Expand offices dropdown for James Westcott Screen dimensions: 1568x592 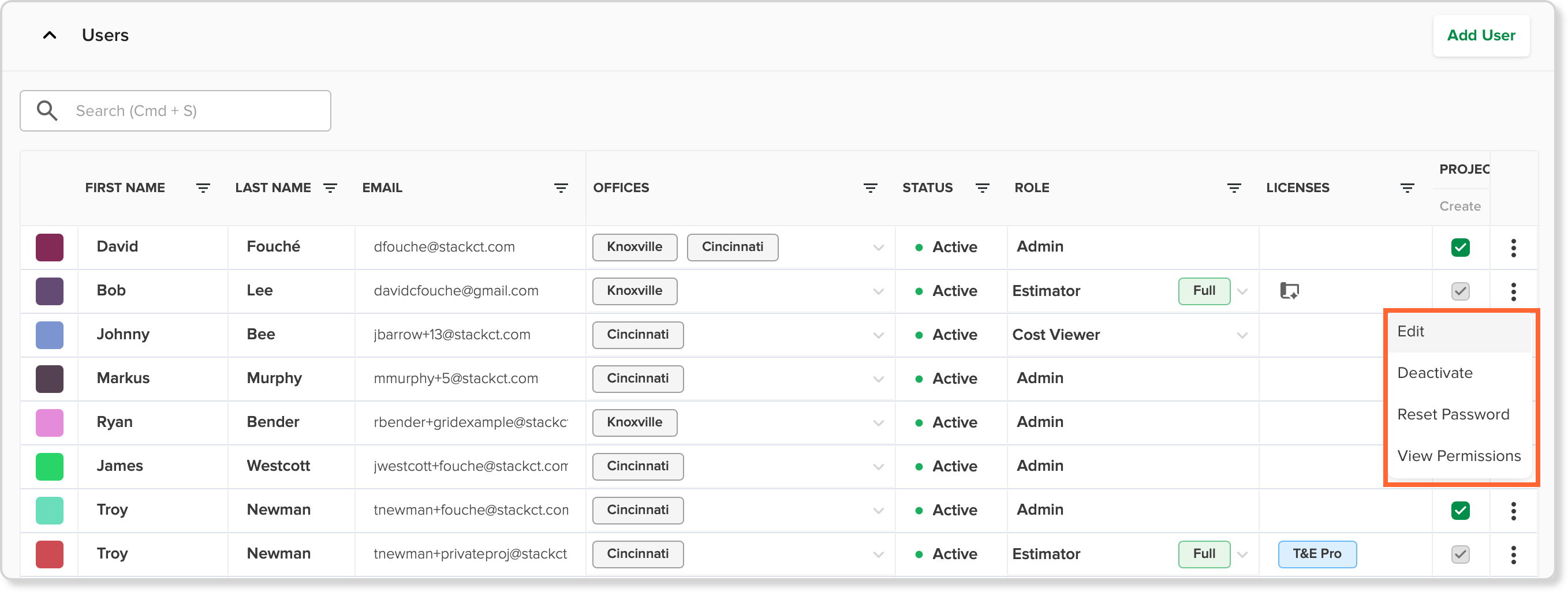878,467
